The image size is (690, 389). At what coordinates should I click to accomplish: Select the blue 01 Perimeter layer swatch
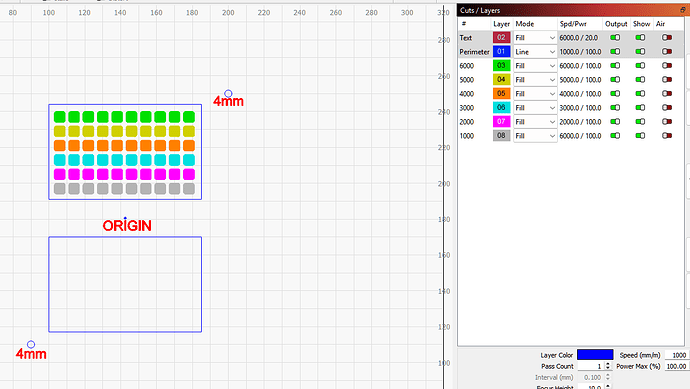[501, 52]
